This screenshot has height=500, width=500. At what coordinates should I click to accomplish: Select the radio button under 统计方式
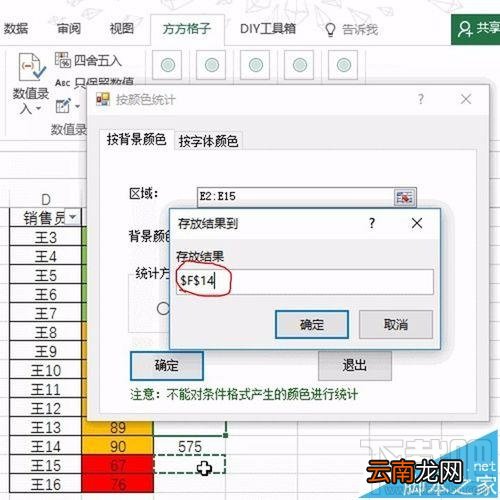[163, 308]
